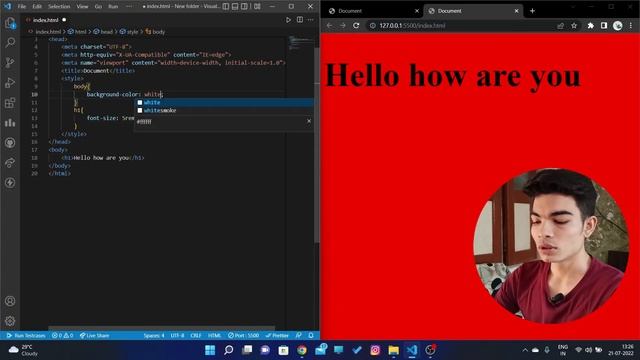Open errors and warnings in status bar
Image resolution: width=640 pixels, height=360 pixels.
tap(62, 336)
